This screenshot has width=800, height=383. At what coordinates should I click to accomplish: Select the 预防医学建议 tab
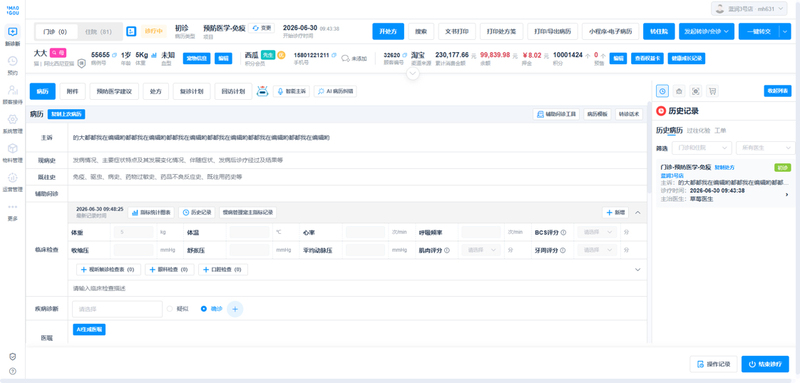[x=114, y=91]
